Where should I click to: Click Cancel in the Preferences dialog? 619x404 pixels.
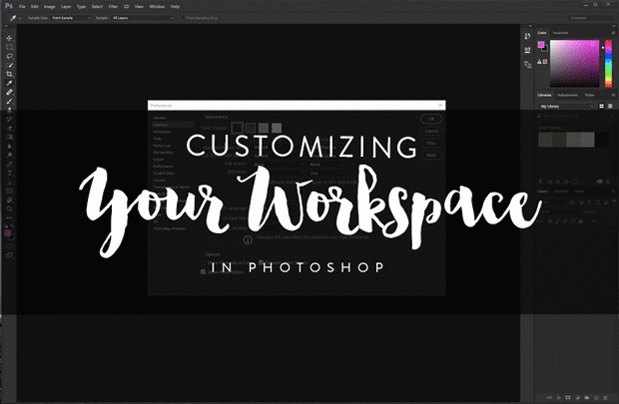[431, 131]
